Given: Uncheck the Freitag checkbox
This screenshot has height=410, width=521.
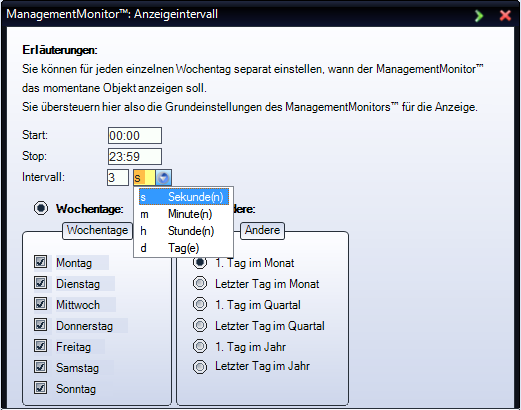Looking at the screenshot, I should 40,346.
